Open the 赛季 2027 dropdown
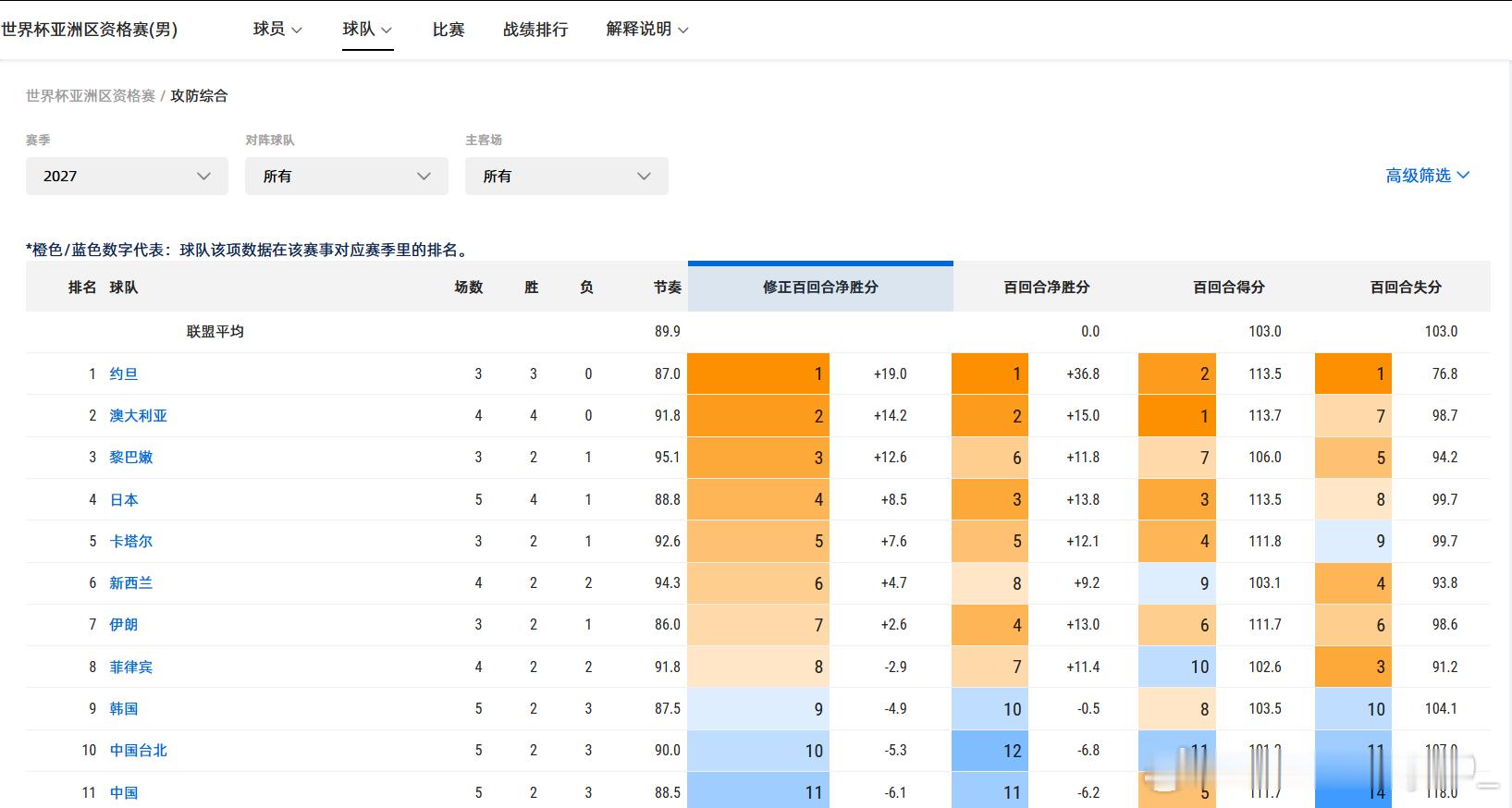1512x808 pixels. coord(127,176)
